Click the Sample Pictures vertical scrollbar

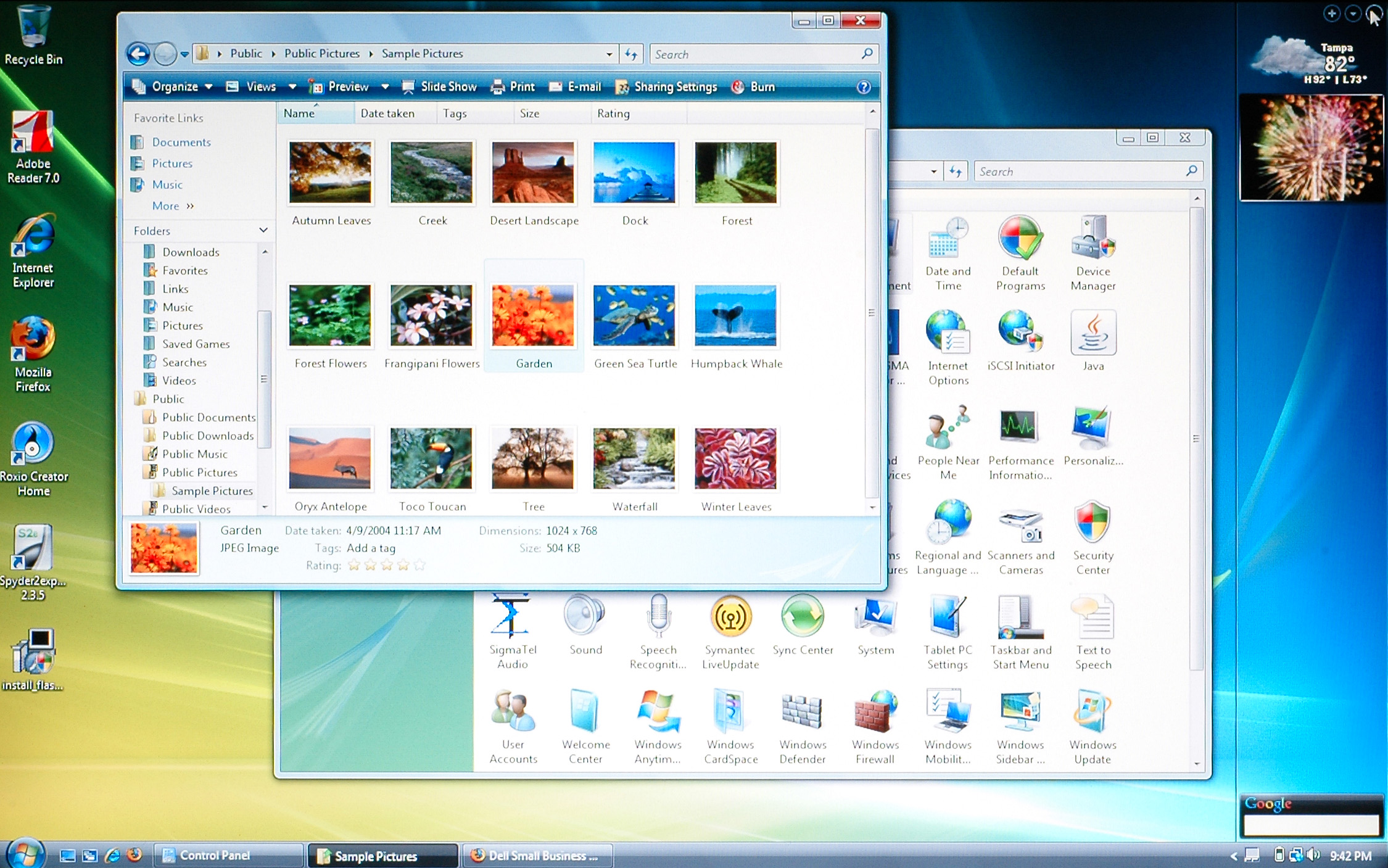click(872, 312)
